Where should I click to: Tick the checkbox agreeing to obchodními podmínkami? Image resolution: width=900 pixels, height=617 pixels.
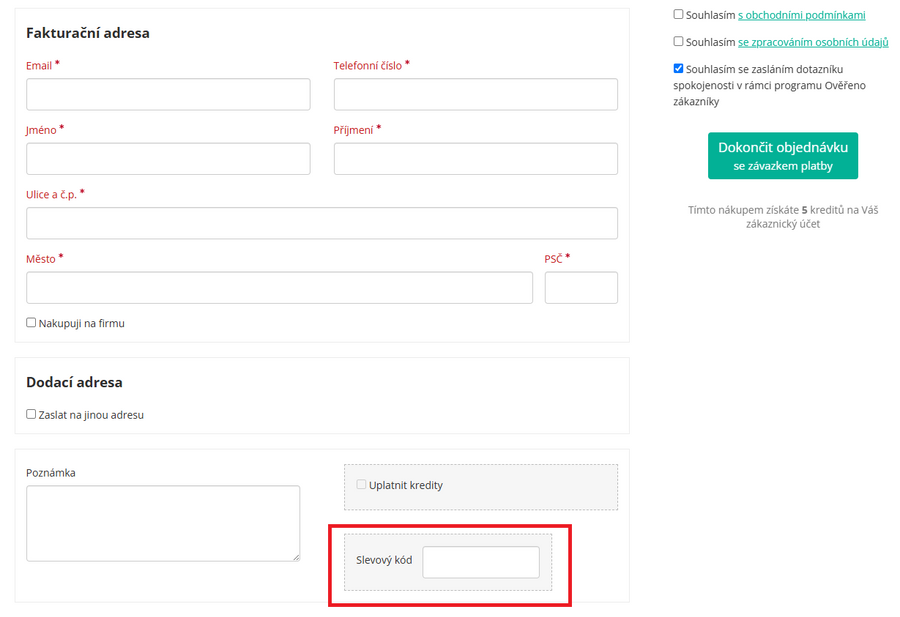(678, 15)
